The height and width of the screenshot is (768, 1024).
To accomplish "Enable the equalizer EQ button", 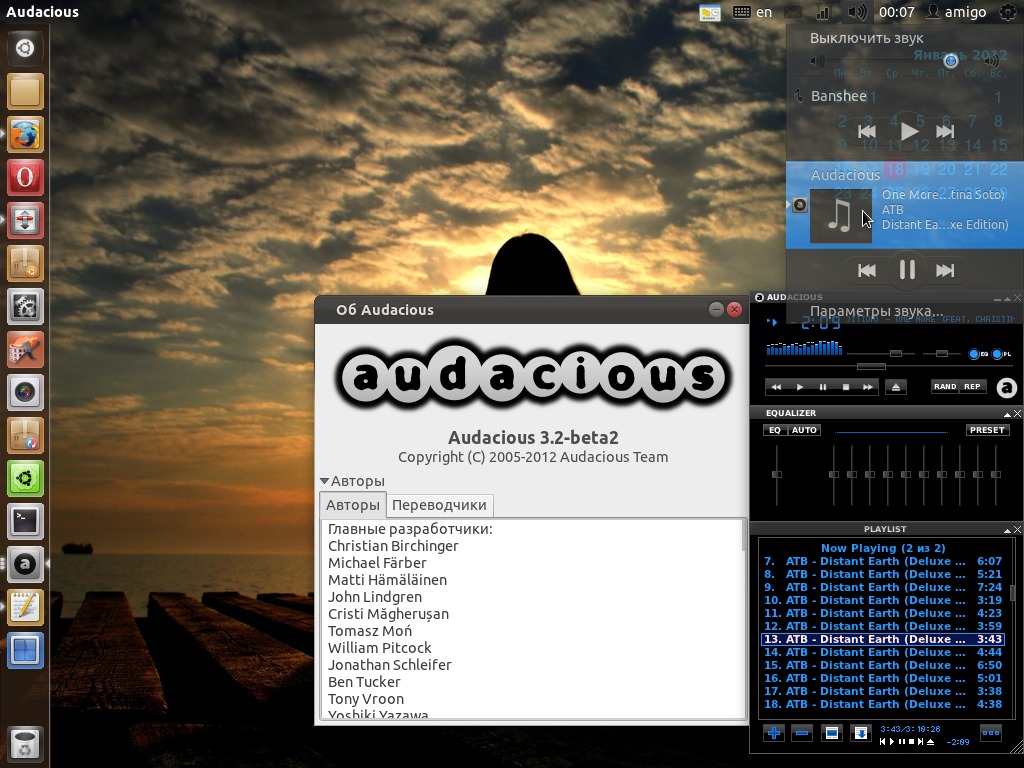I will tap(775, 430).
